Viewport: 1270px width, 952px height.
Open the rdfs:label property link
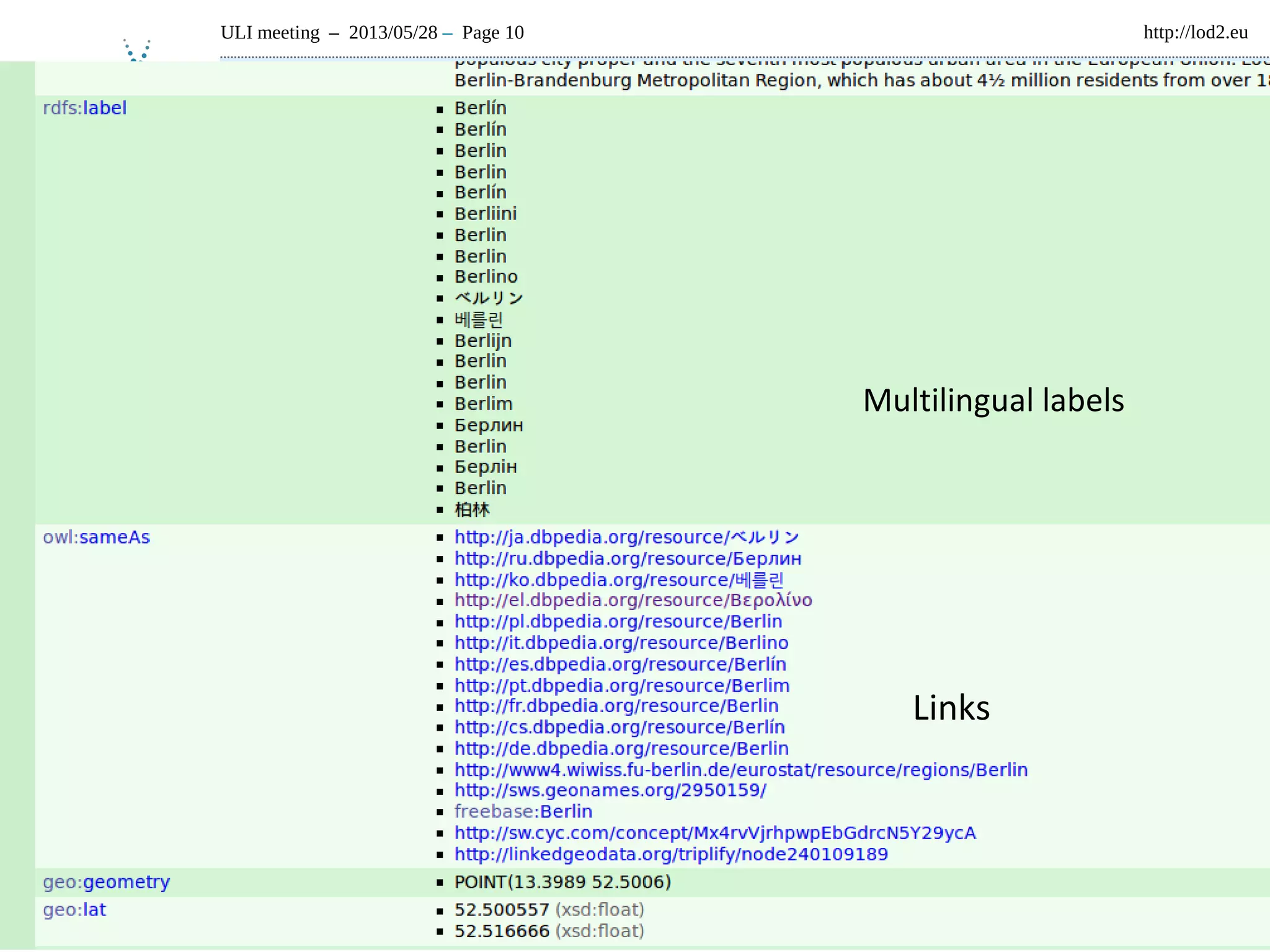pos(84,108)
